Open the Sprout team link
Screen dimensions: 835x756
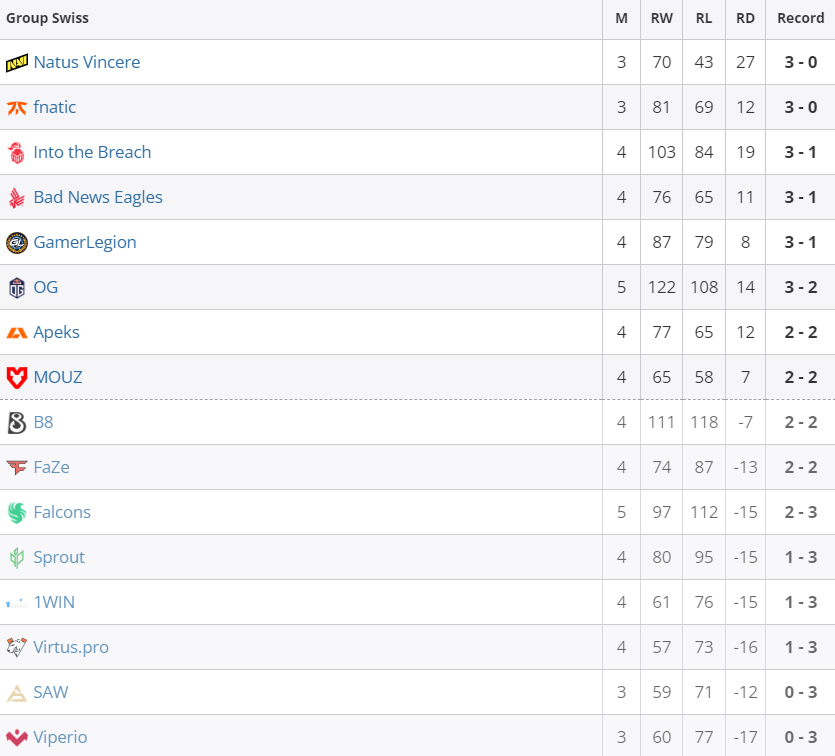[59, 557]
